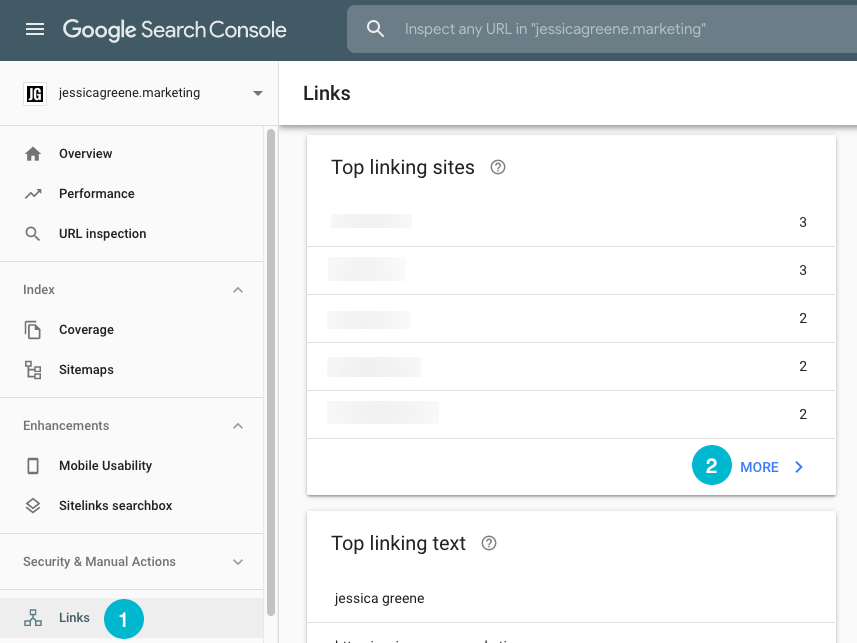The height and width of the screenshot is (643, 857).
Task: Click the 'Security & Manual Actions' label
Action: (x=99, y=562)
